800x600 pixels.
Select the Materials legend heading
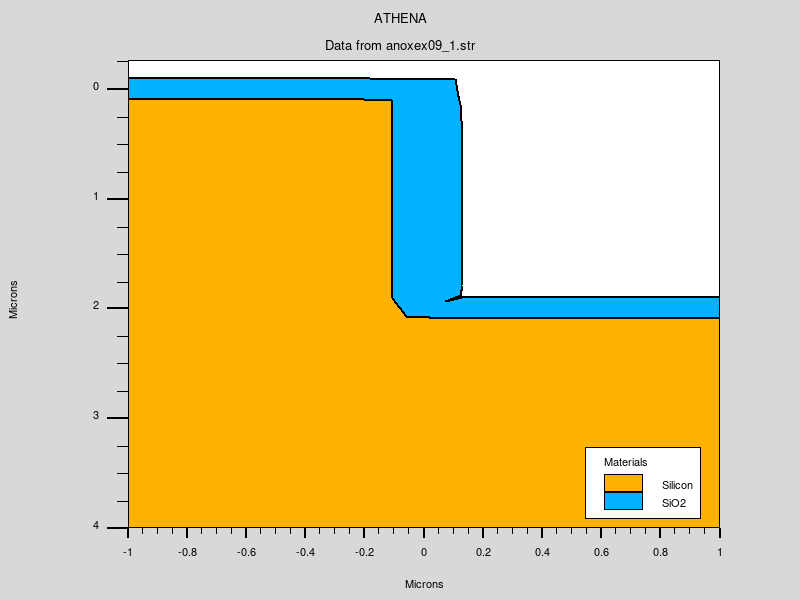click(x=625, y=462)
